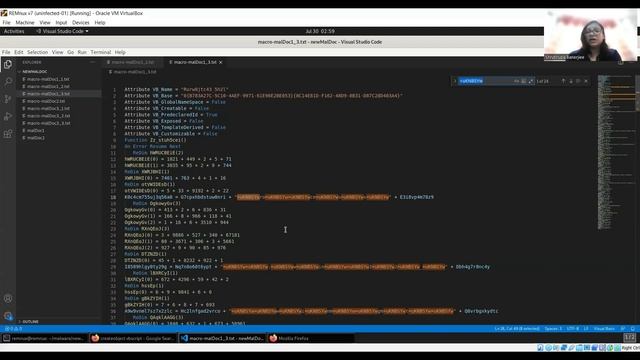640x360 pixels.
Task: Click the editor minimap
Action: (x=616, y=151)
